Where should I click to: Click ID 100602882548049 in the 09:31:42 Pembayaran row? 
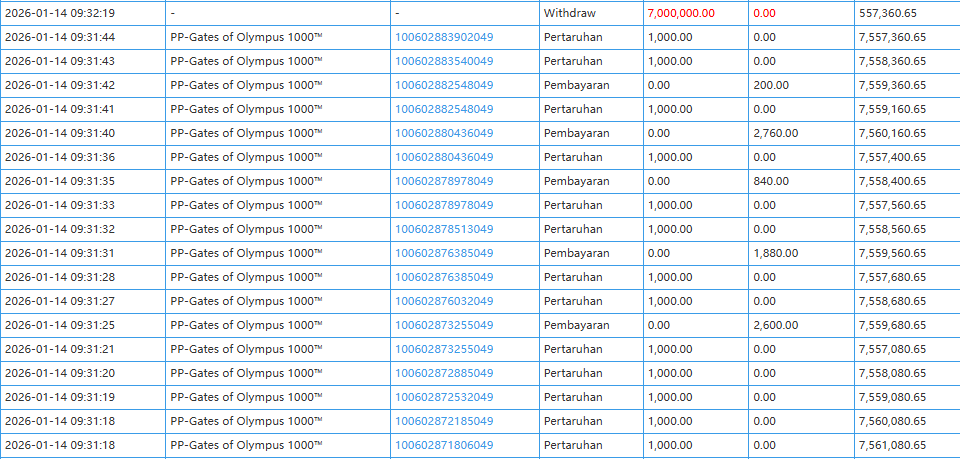[444, 85]
